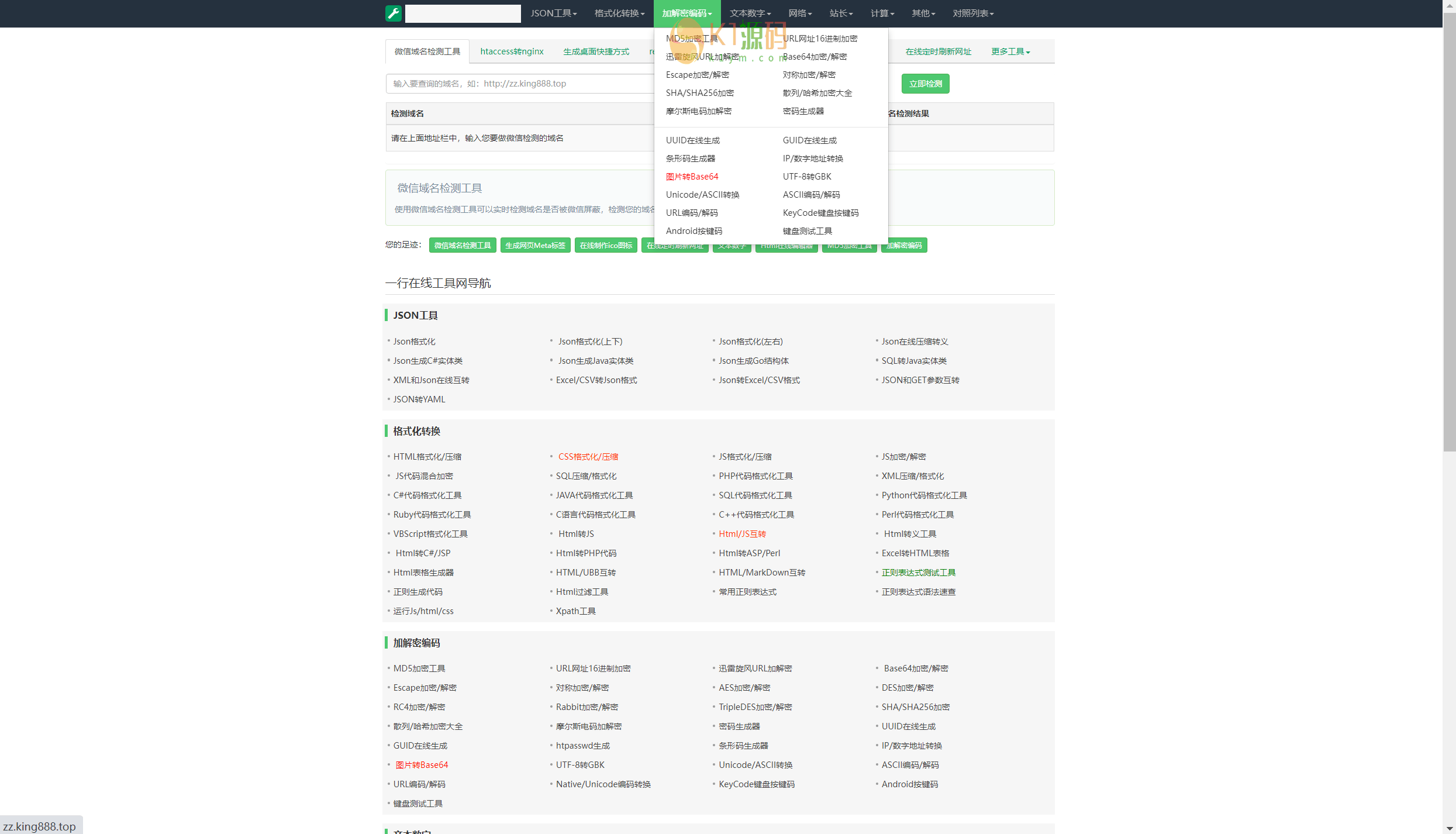
Task: Open the Json格式化 link
Action: coord(414,342)
